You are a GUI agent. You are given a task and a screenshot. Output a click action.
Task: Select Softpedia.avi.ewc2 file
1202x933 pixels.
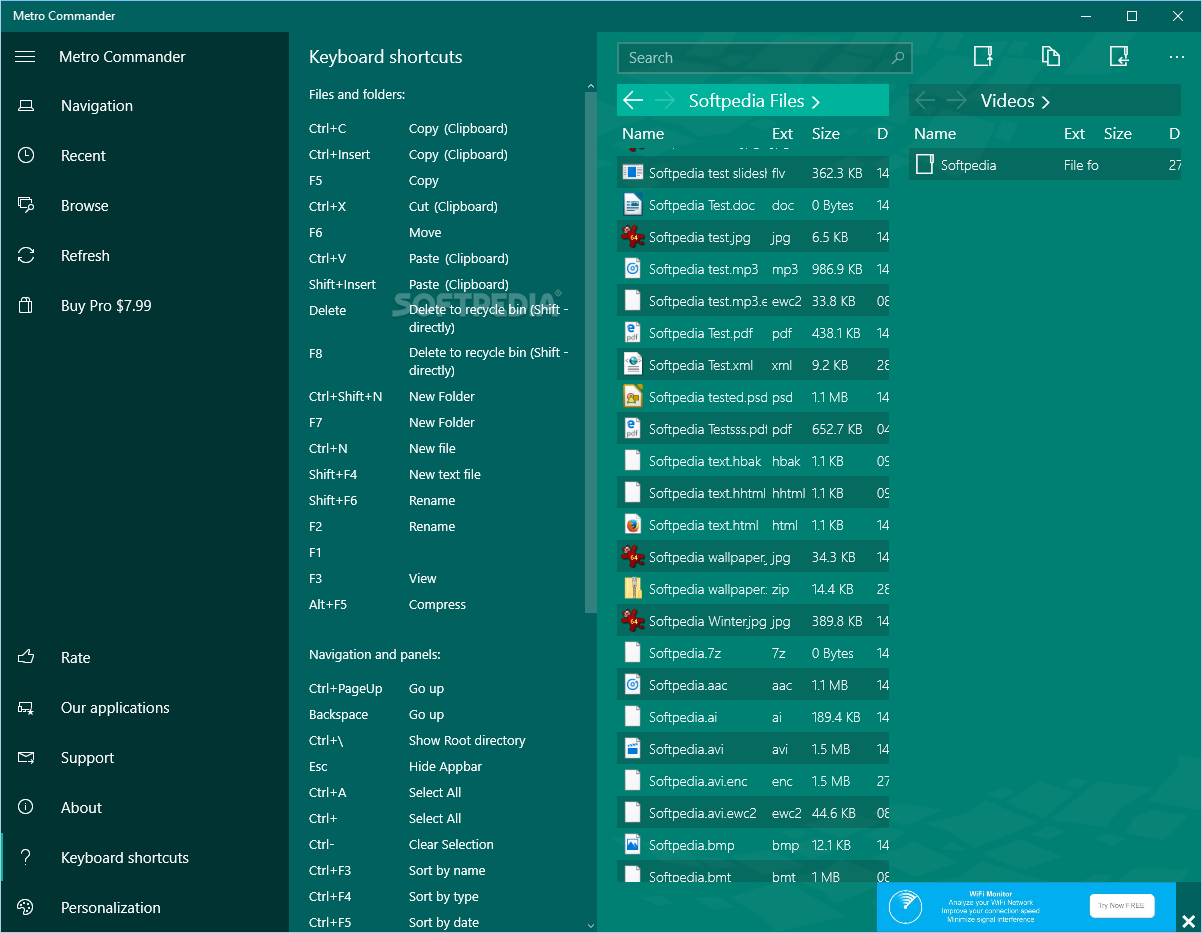point(753,813)
